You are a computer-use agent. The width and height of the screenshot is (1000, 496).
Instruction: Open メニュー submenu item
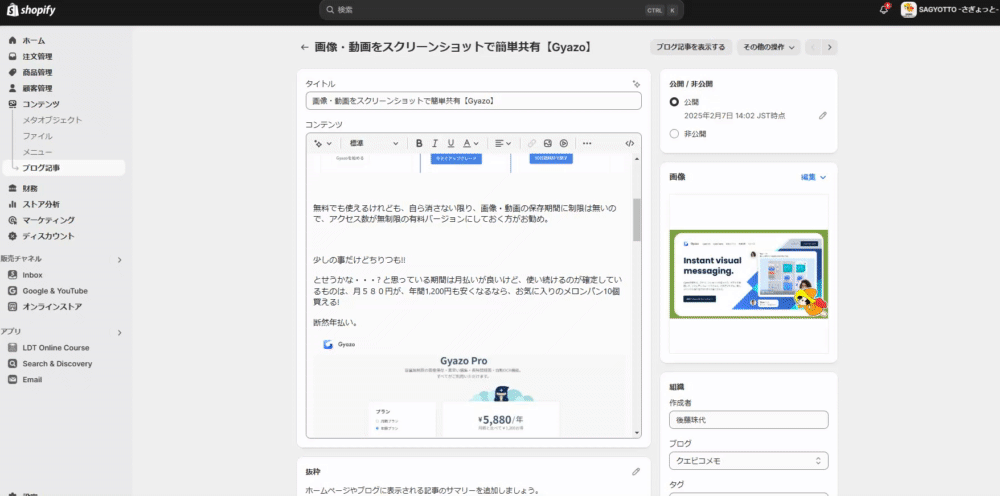[38, 152]
